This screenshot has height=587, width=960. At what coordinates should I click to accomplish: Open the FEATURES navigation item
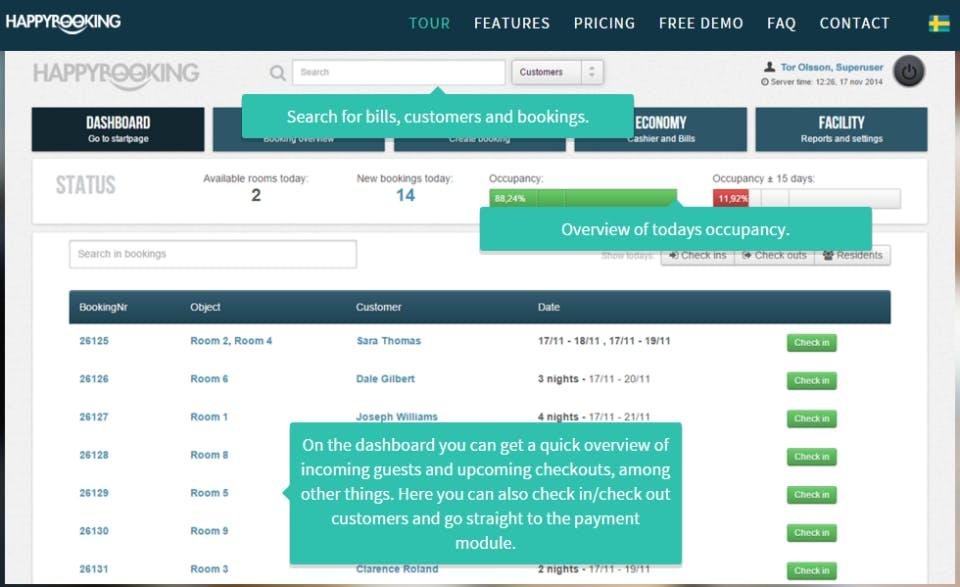point(512,23)
